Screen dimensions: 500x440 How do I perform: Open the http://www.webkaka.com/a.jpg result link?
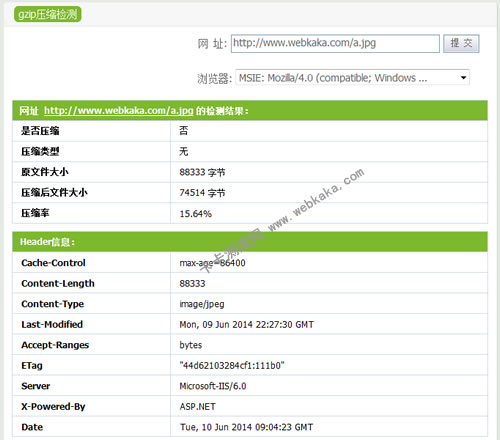[x=118, y=111]
